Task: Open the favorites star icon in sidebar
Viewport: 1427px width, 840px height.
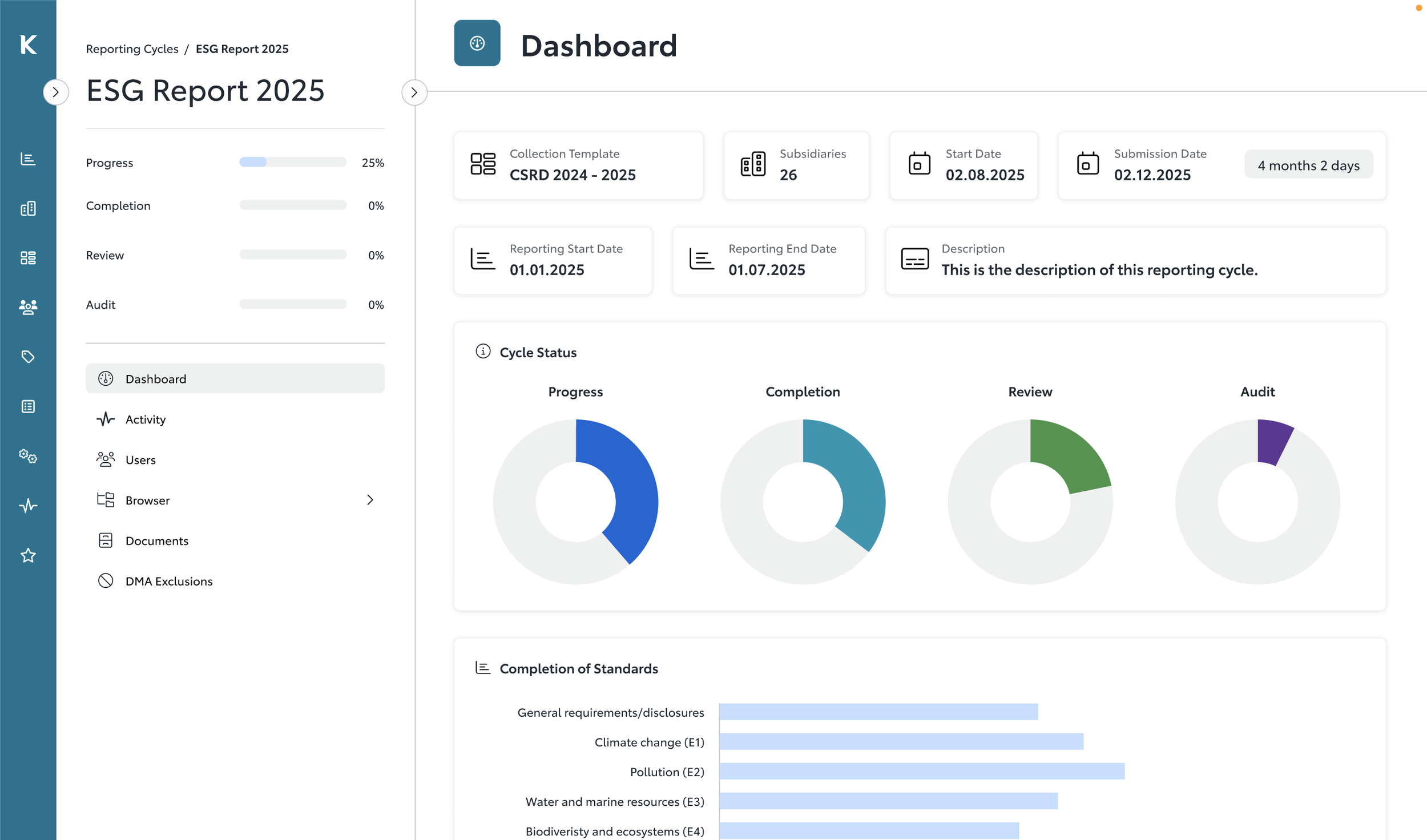Action: click(x=28, y=555)
